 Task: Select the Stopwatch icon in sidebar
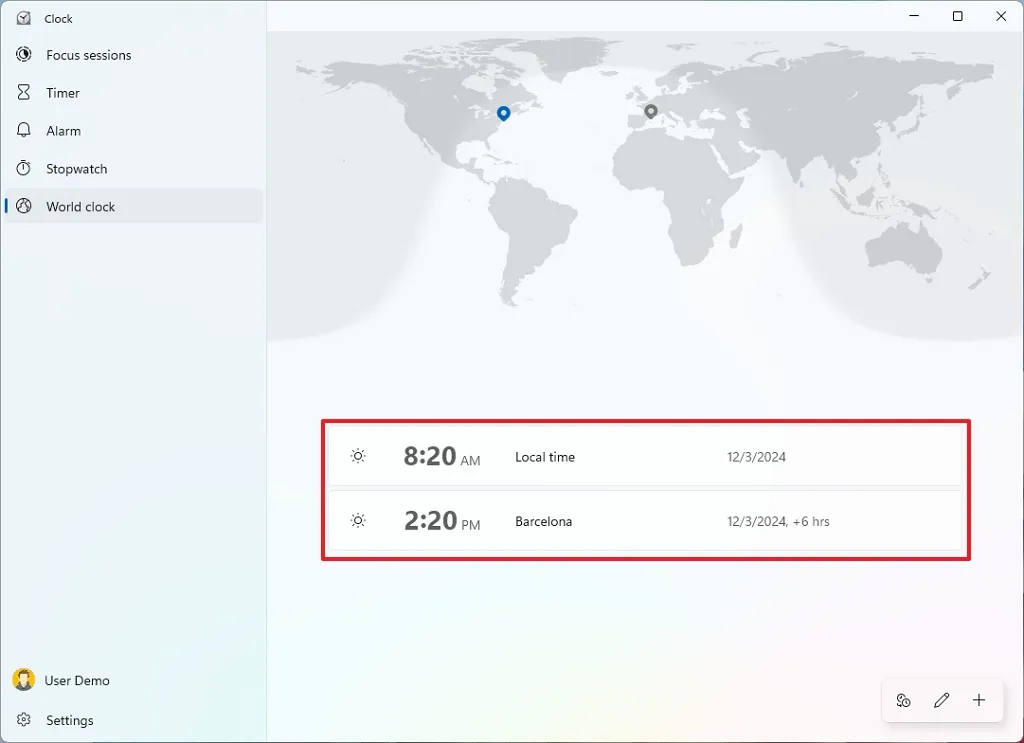point(24,168)
